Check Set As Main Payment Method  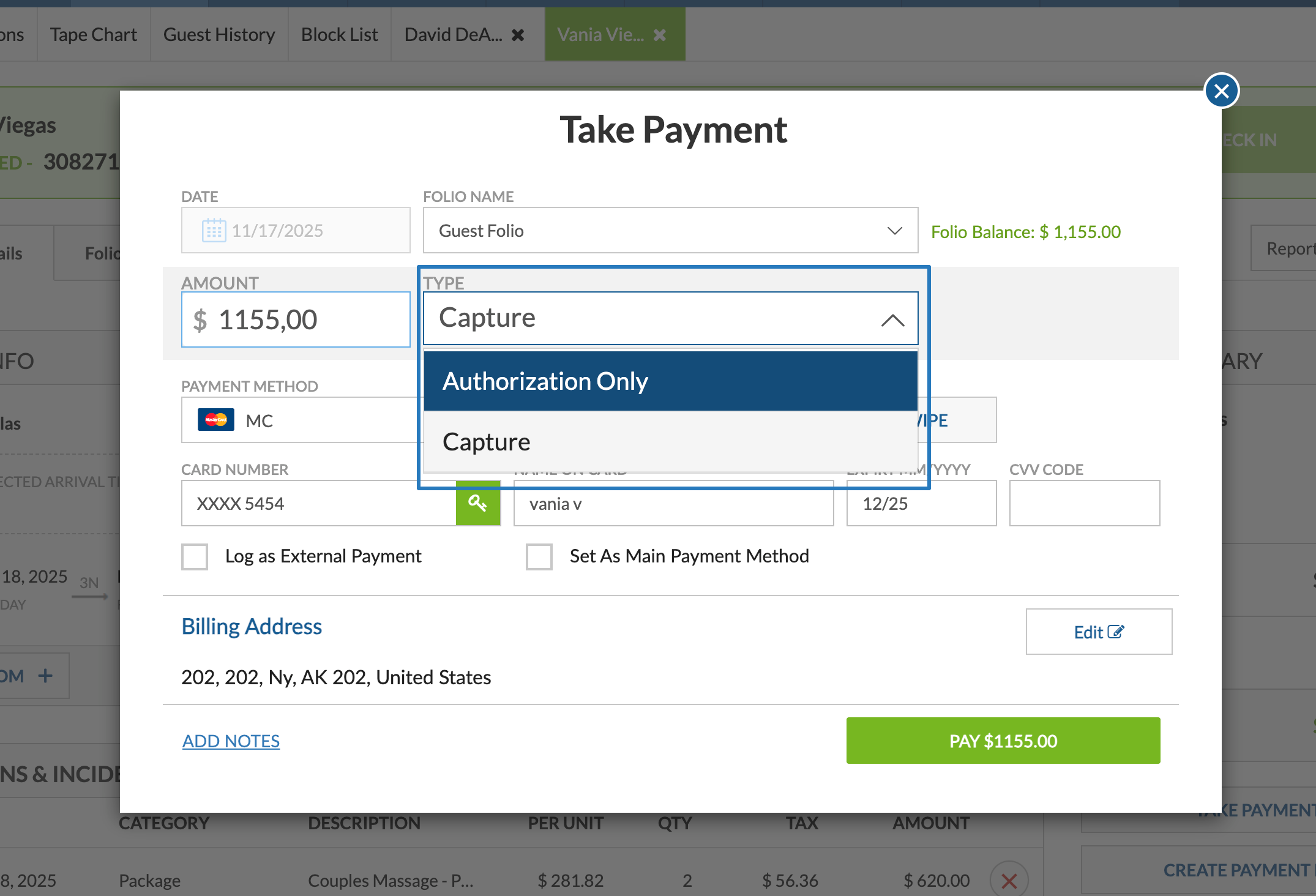point(539,556)
